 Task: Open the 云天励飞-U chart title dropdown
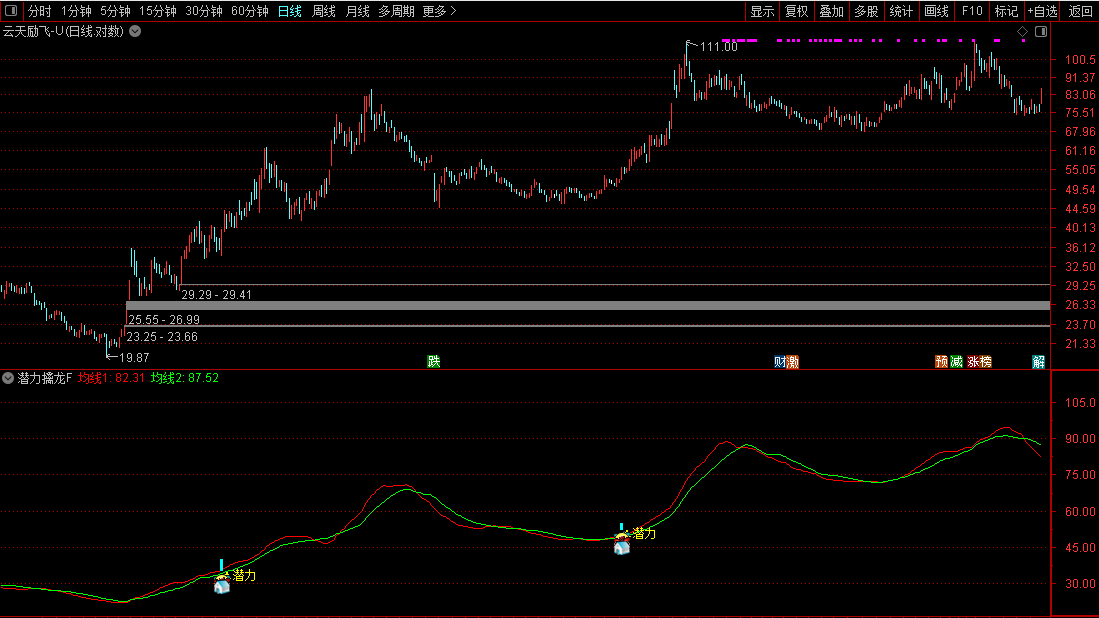[x=135, y=32]
